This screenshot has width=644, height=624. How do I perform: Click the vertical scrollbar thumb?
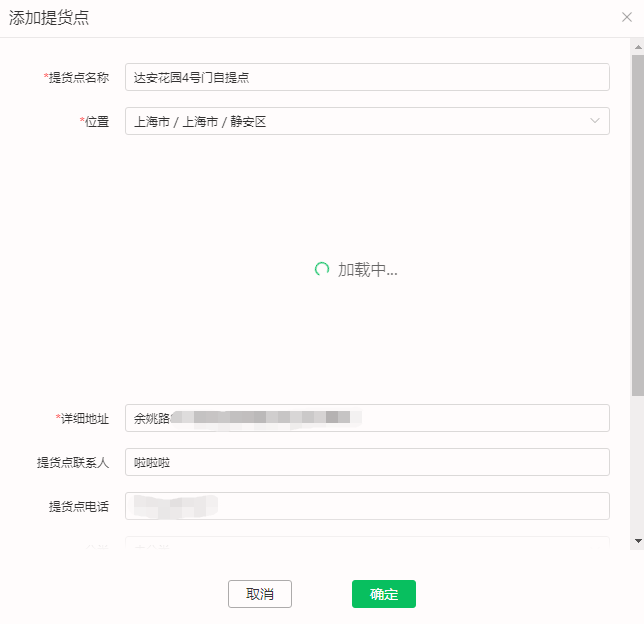(x=638, y=225)
